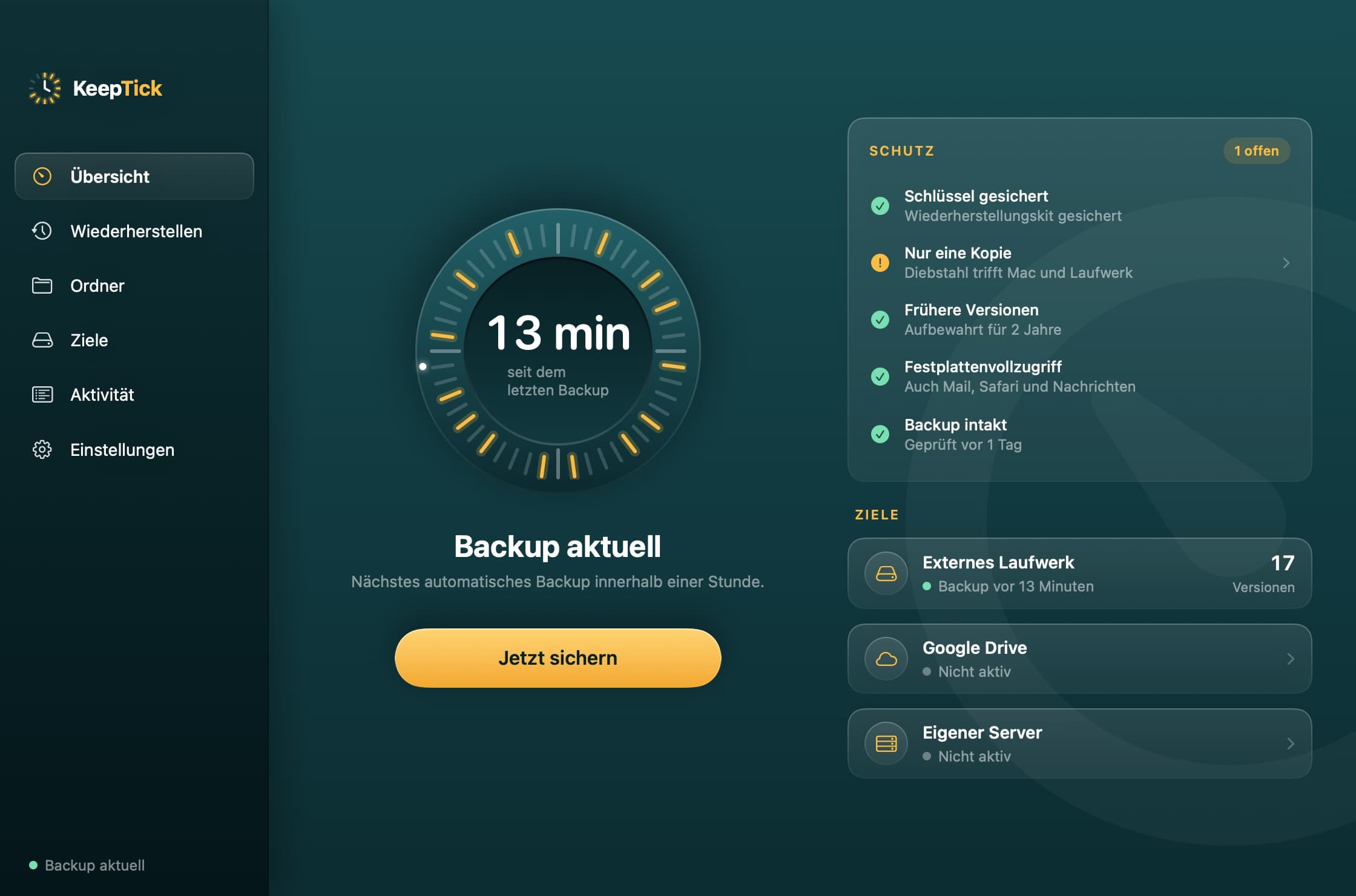Image resolution: width=1356 pixels, height=896 pixels.
Task: Click the Eigener Server rack icon
Action: tap(886, 743)
